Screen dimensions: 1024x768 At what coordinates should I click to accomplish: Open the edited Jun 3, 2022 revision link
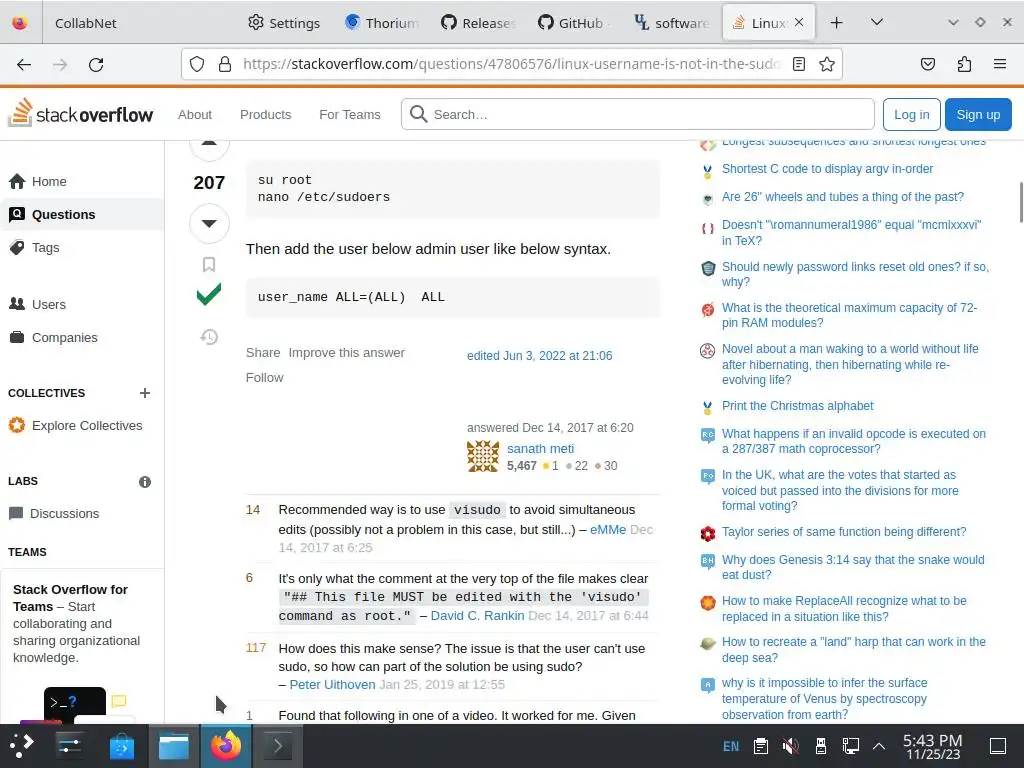(539, 356)
